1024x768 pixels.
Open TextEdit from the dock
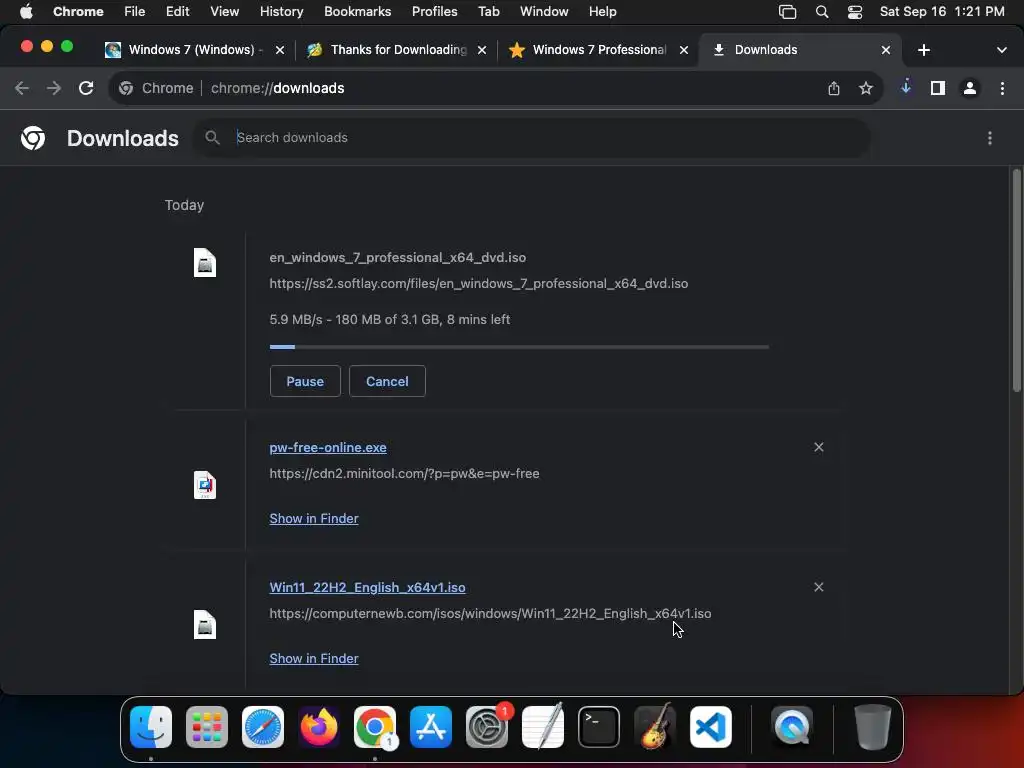click(543, 727)
